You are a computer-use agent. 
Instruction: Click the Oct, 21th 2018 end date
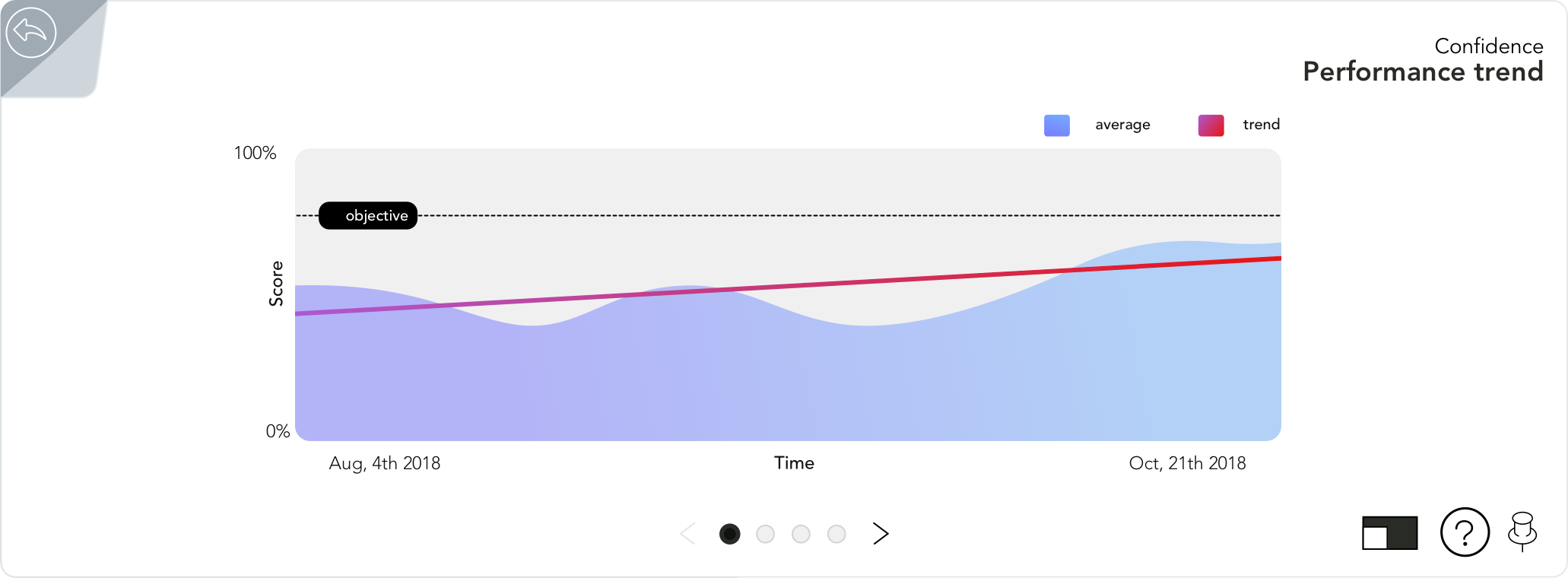(1188, 463)
